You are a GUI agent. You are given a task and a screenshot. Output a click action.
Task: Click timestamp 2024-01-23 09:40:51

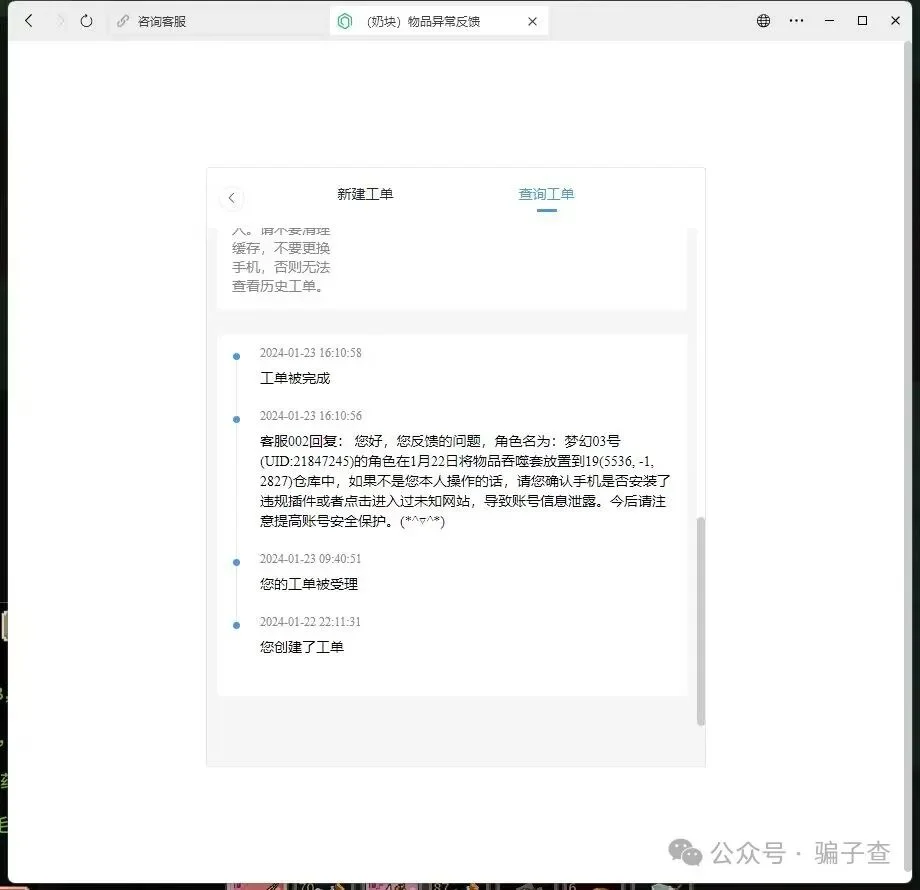pyautogui.click(x=310, y=559)
